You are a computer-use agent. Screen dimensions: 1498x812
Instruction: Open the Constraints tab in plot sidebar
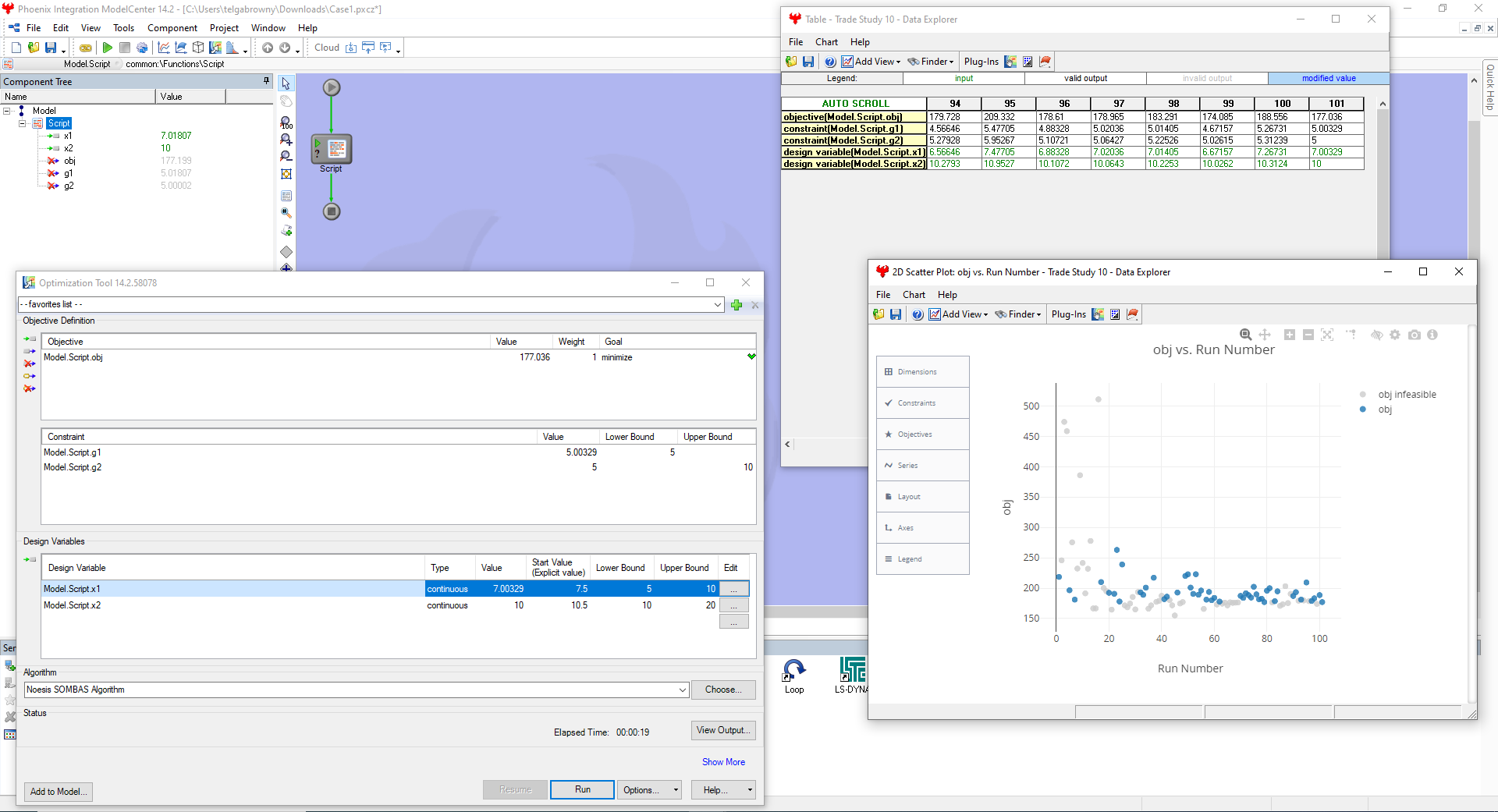(x=923, y=403)
